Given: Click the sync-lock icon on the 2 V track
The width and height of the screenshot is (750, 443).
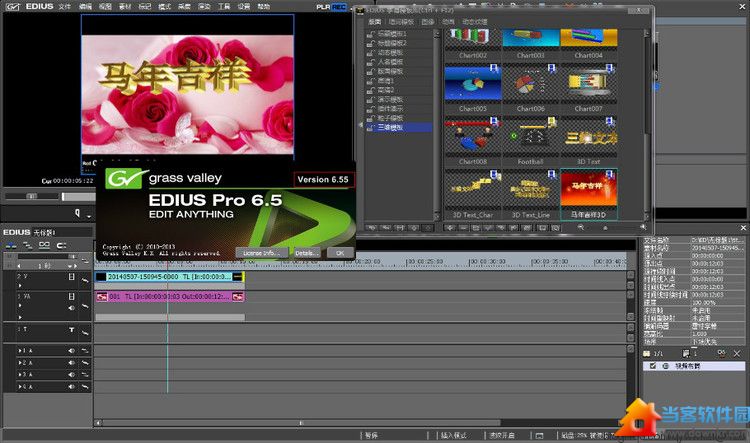Looking at the screenshot, I should (x=85, y=280).
